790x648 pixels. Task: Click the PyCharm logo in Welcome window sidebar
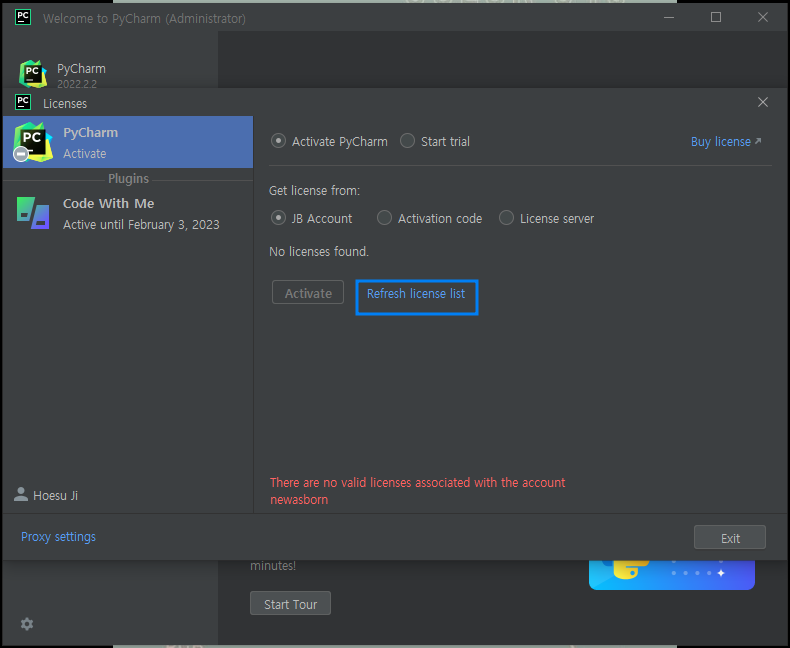click(x=33, y=74)
